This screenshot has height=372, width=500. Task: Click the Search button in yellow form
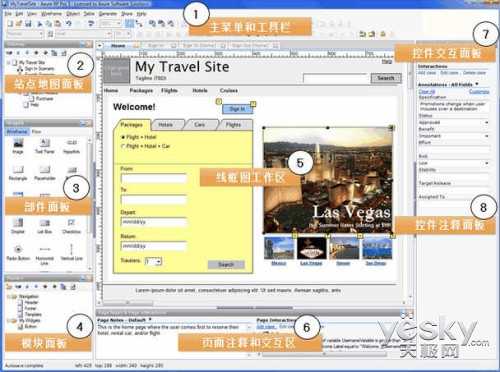[x=226, y=264]
